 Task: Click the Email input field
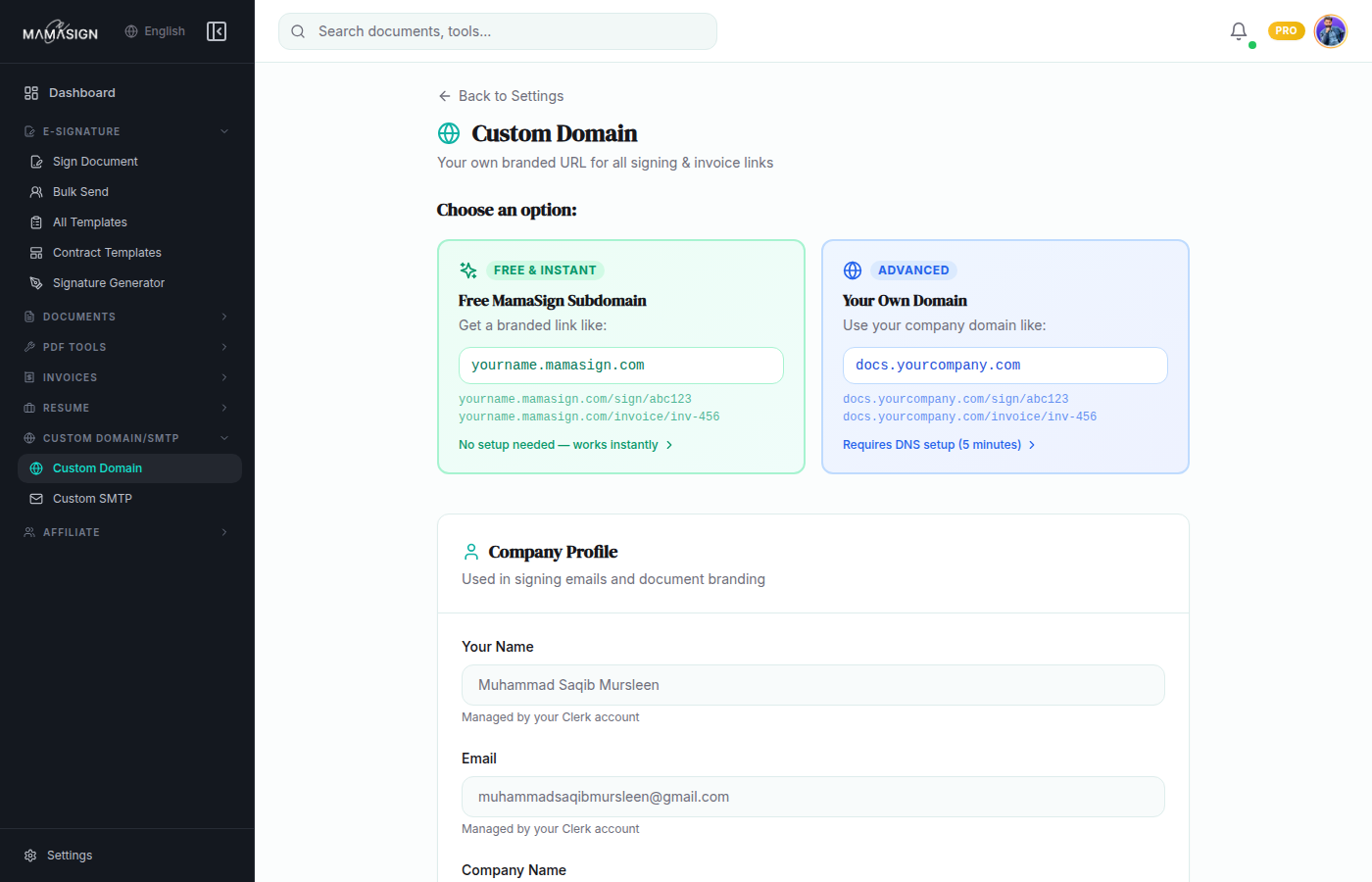[813, 797]
